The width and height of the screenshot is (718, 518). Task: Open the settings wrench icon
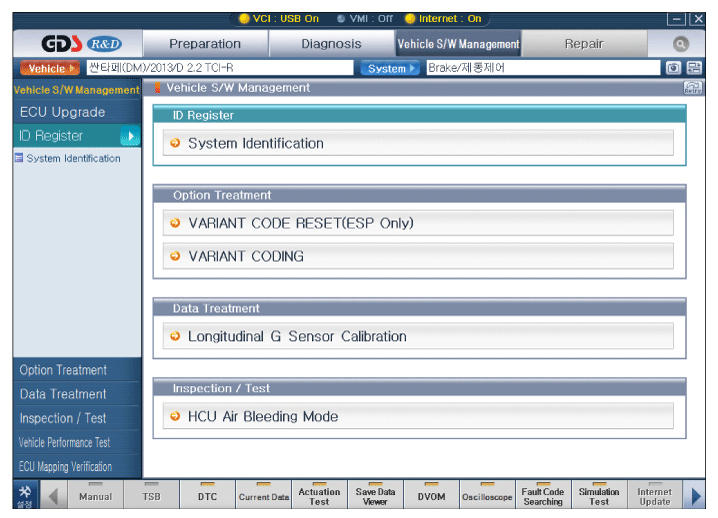pyautogui.click(x=24, y=494)
